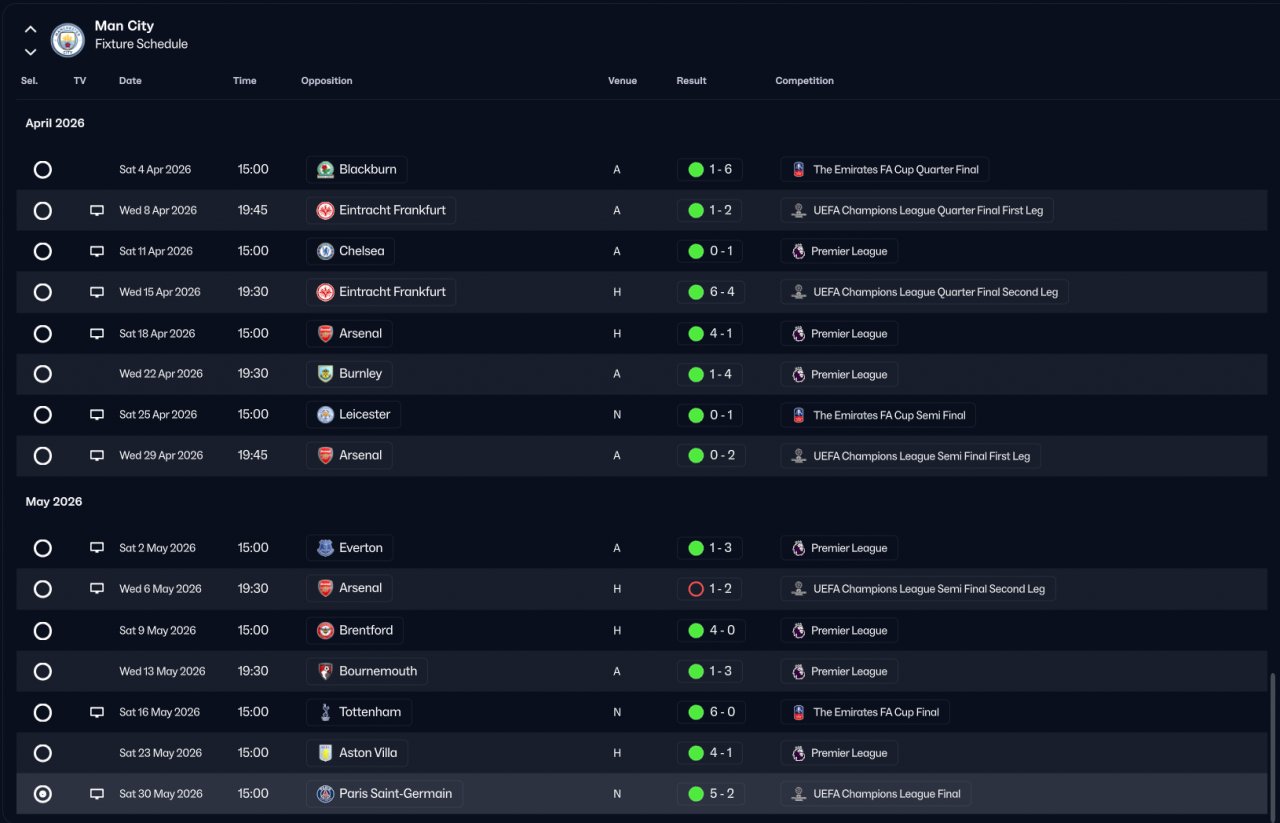Click the 19:30 time in Burnley row

[253, 374]
